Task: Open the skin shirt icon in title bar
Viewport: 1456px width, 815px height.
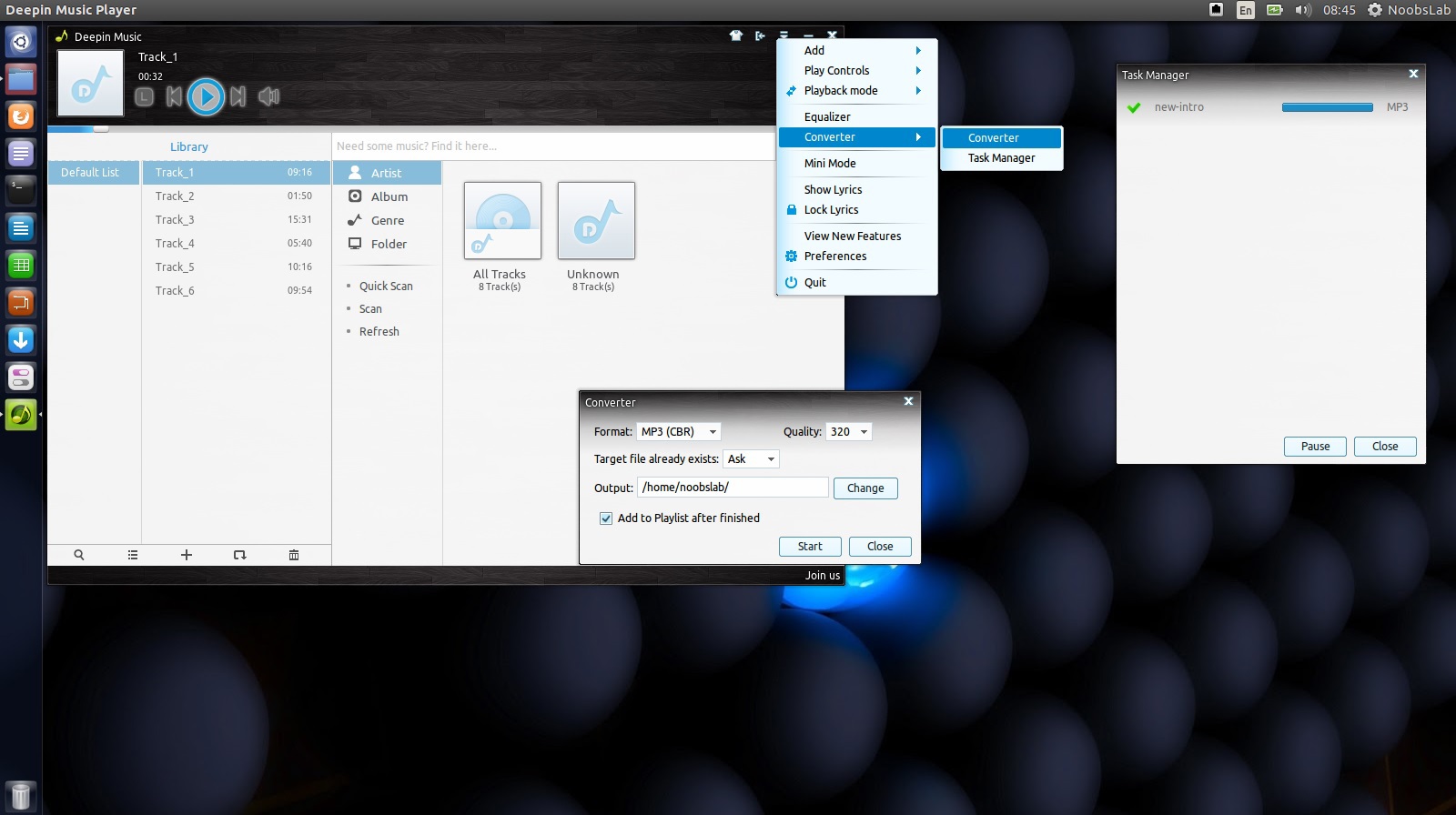Action: click(735, 36)
